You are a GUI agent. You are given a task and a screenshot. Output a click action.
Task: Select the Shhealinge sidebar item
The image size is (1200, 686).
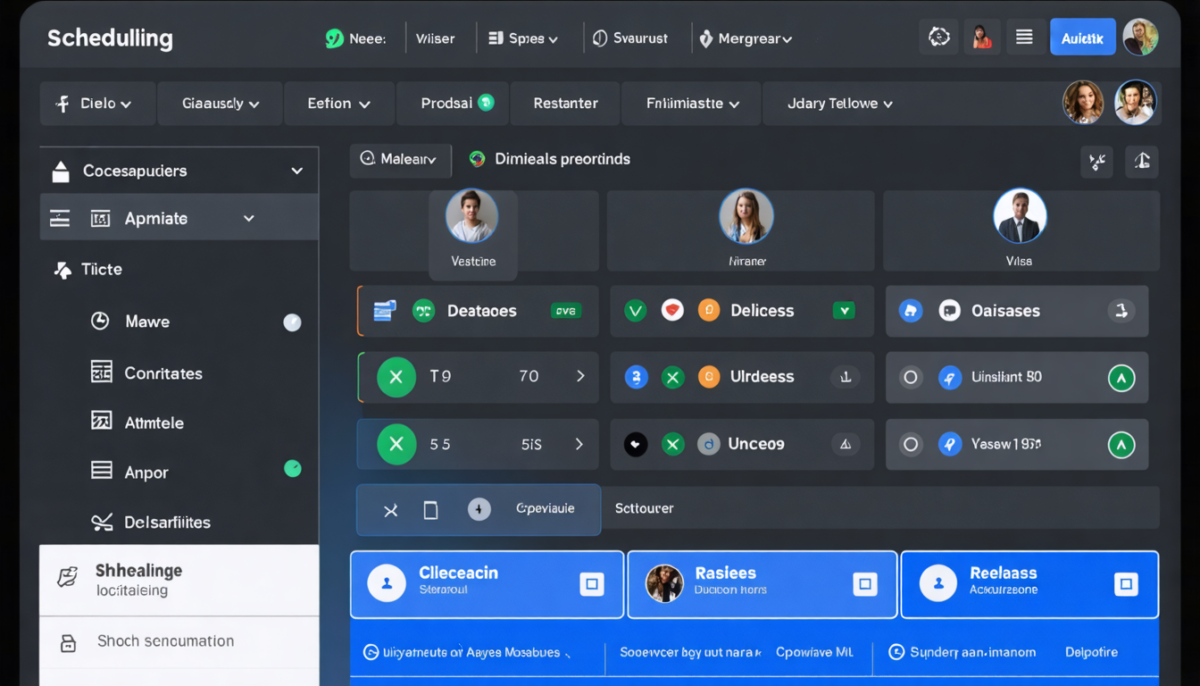point(179,580)
